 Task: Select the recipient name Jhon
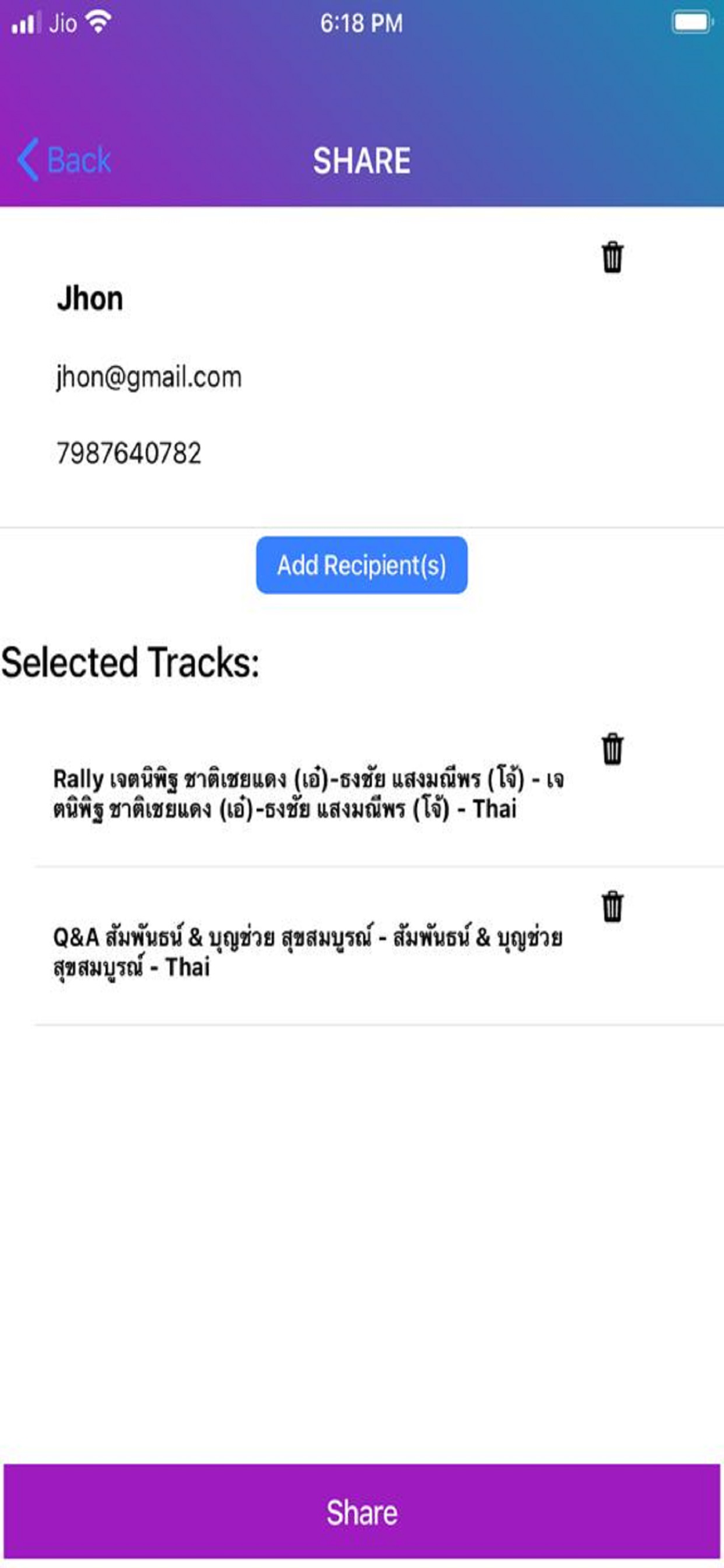tap(90, 299)
